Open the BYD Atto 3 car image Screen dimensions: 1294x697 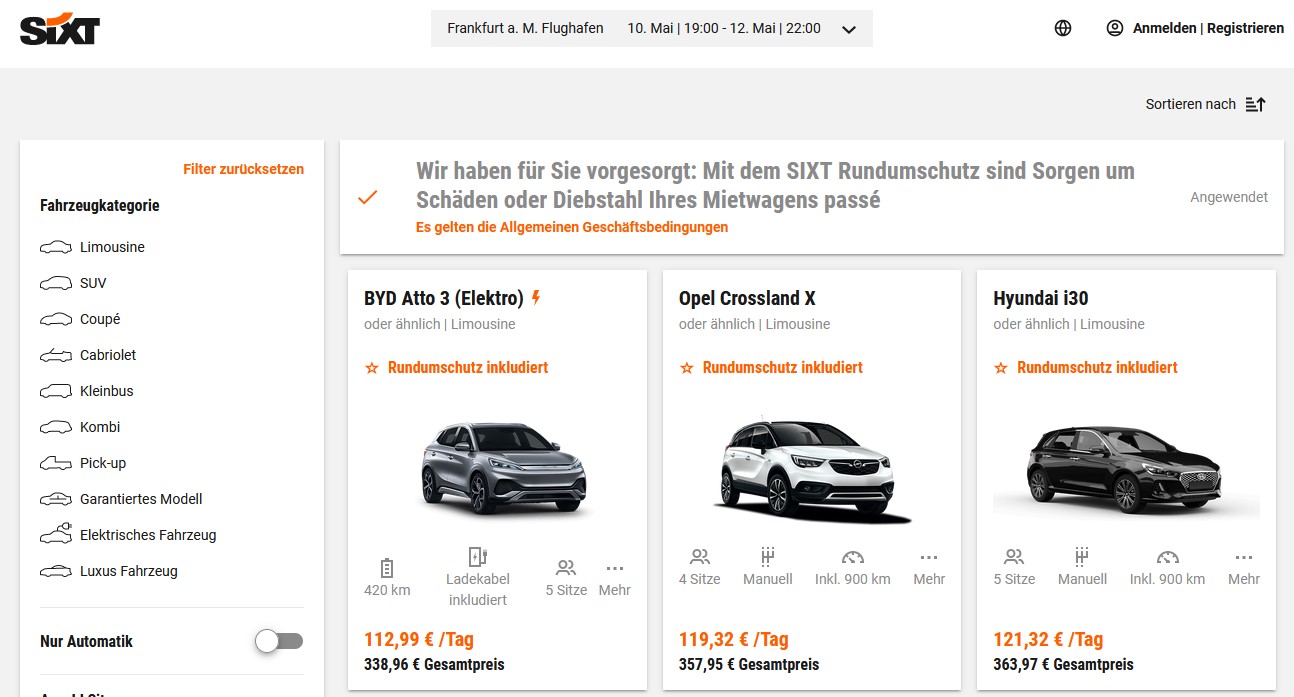click(x=503, y=468)
